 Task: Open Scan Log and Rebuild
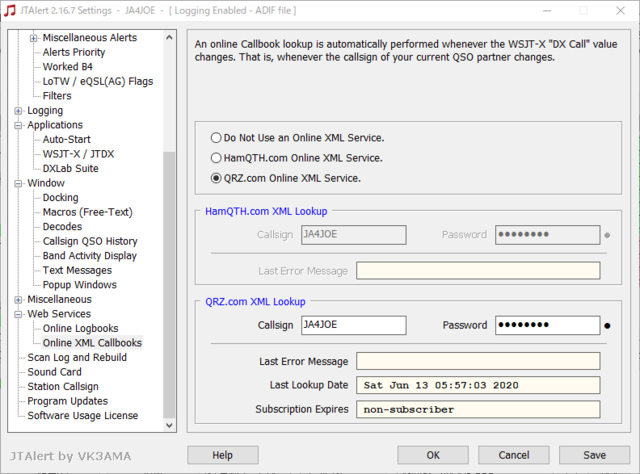77,358
